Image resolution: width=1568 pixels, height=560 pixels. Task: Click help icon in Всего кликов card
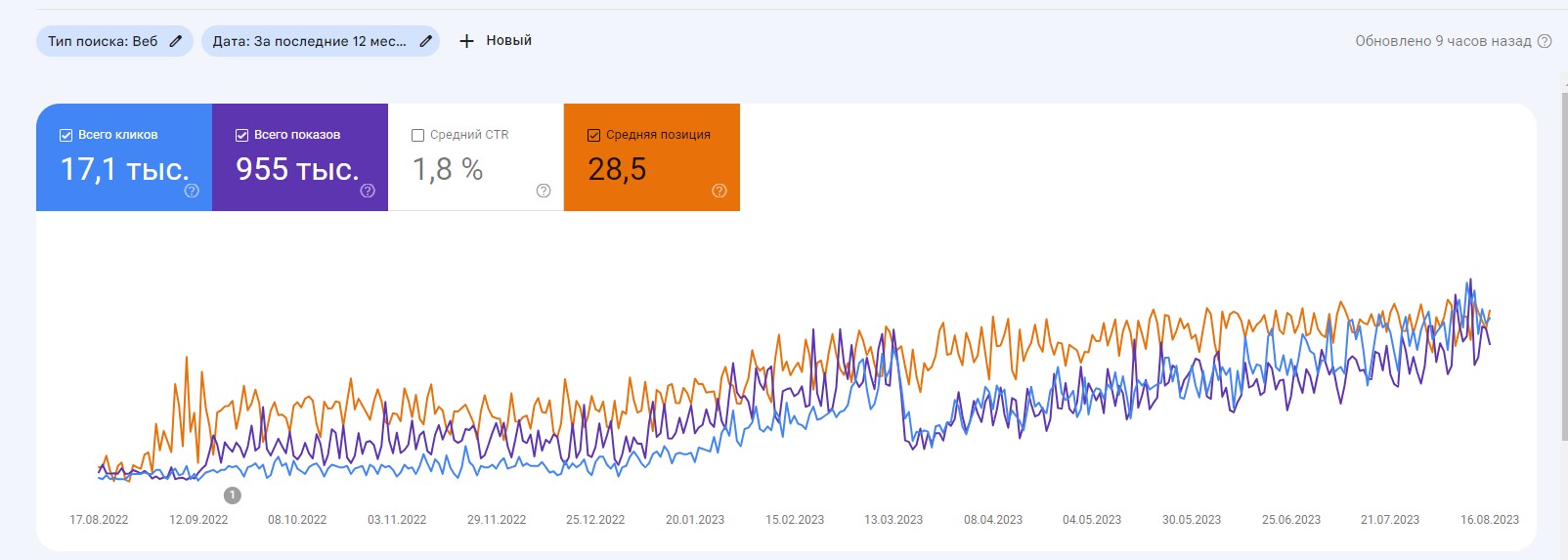(x=192, y=191)
